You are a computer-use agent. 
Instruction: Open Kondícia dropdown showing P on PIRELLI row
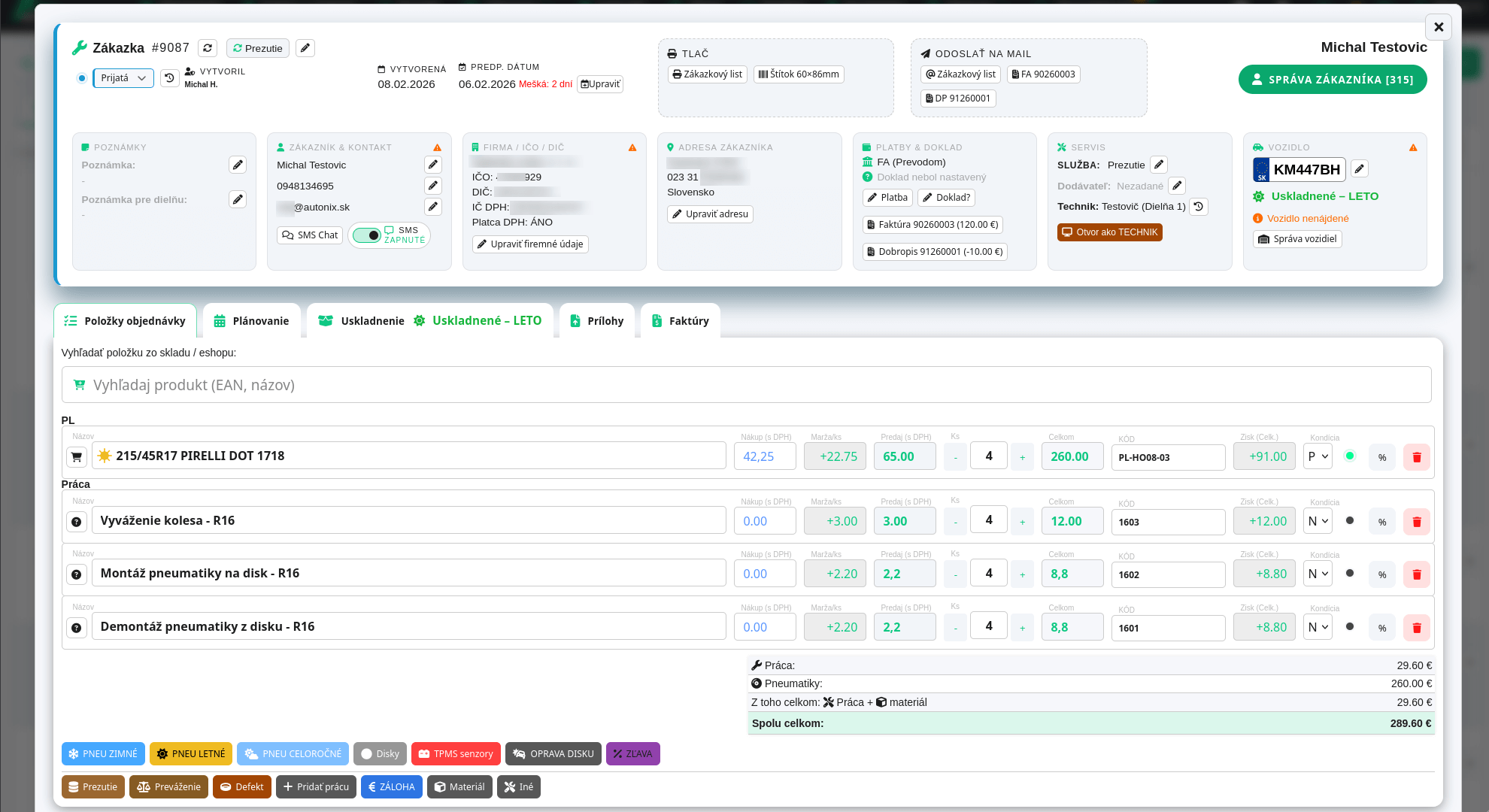pyautogui.click(x=1318, y=456)
